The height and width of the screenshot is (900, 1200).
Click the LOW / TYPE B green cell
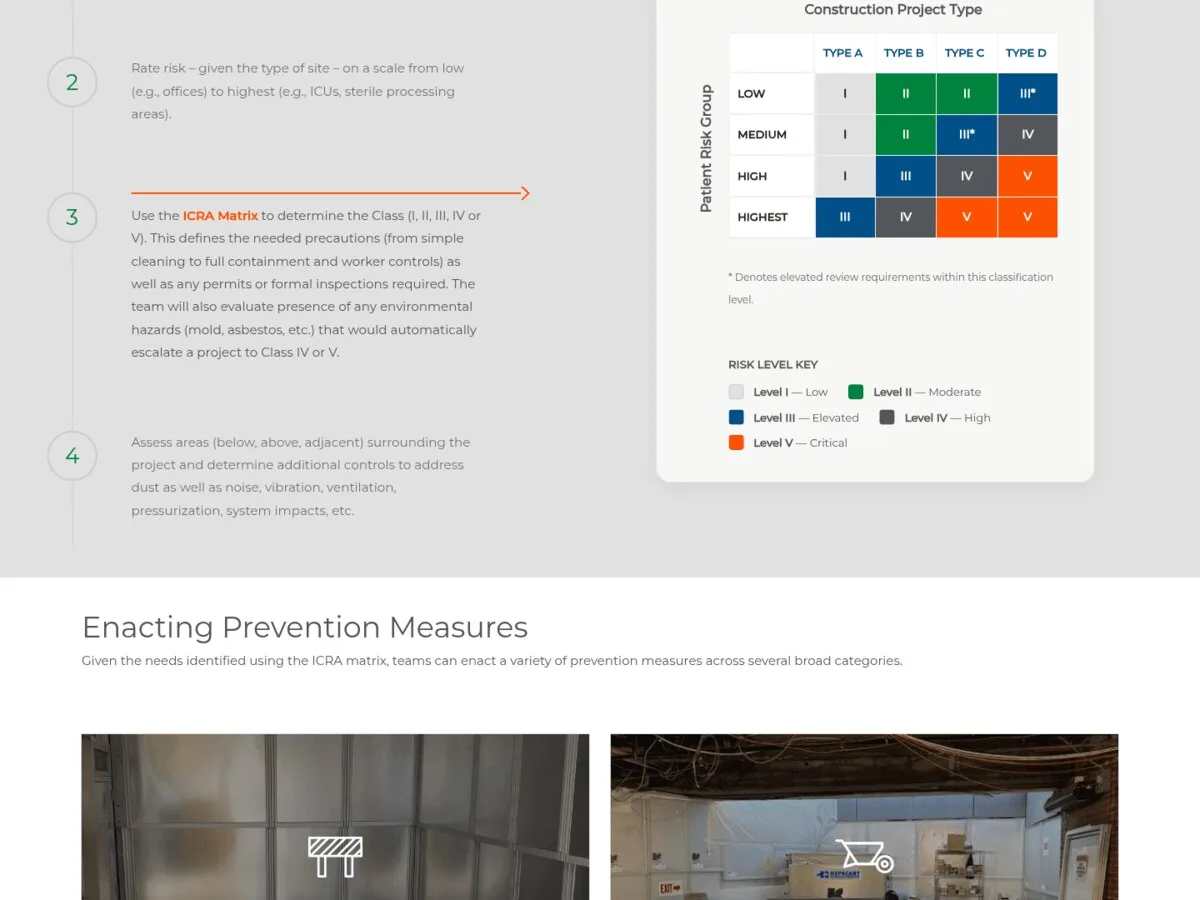906,94
